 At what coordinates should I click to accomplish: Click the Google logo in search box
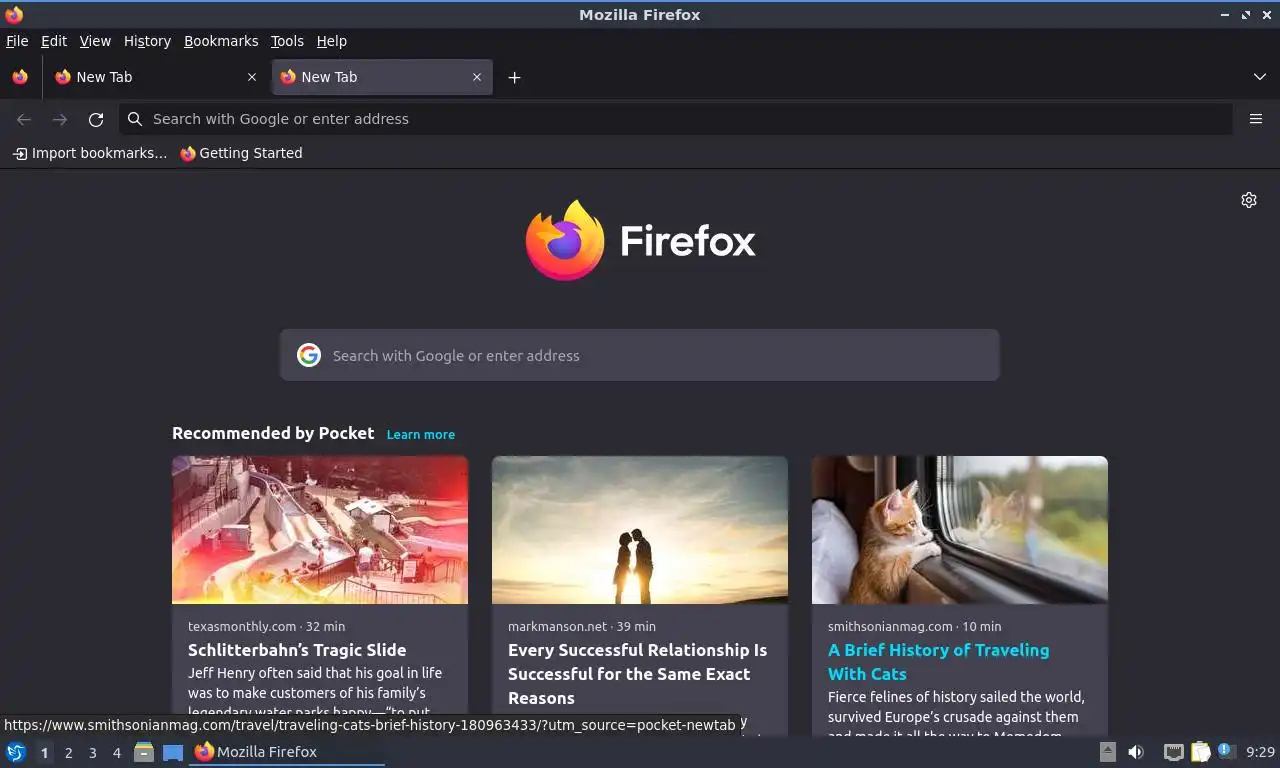pyautogui.click(x=309, y=355)
